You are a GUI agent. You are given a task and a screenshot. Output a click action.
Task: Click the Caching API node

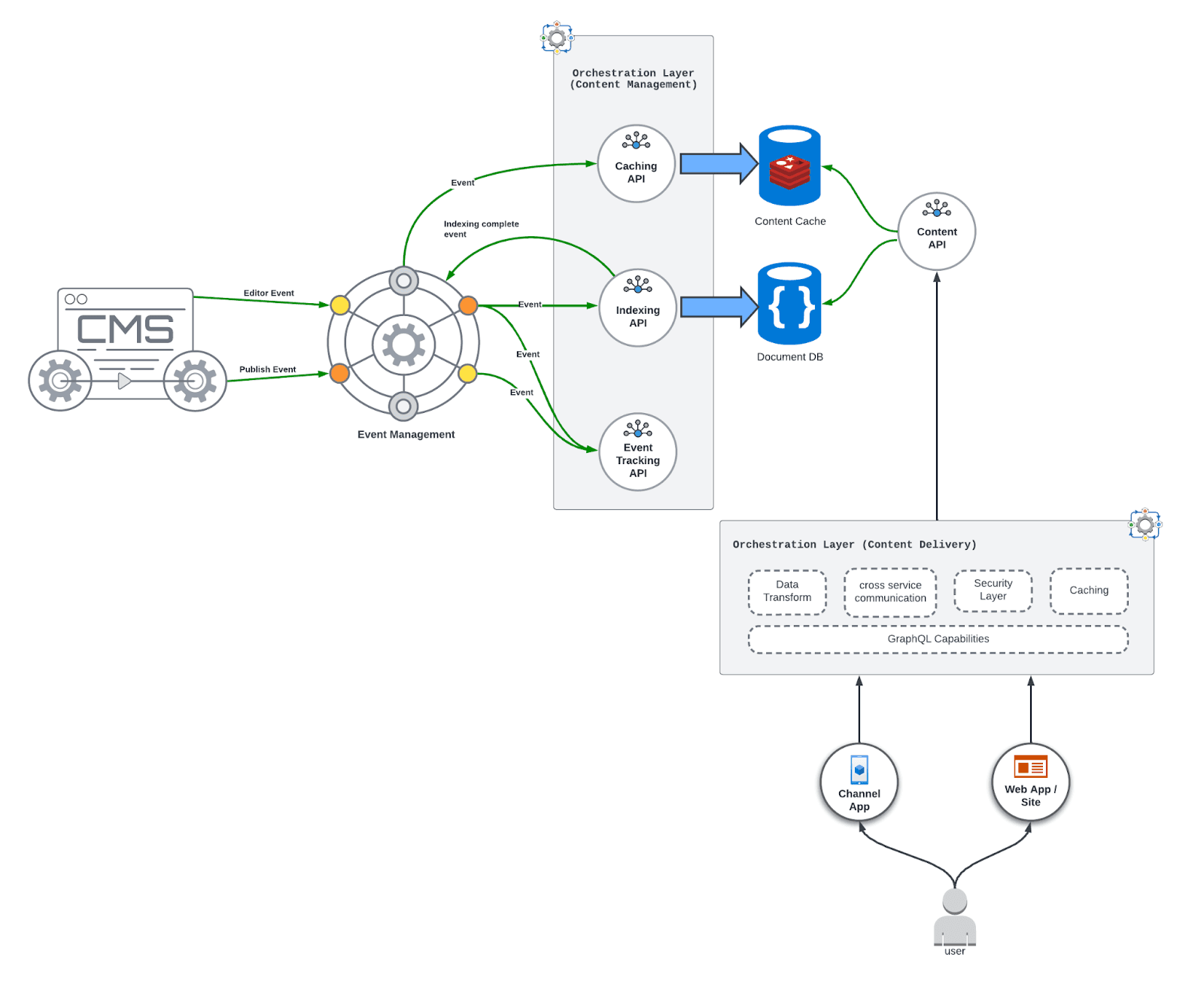[x=636, y=164]
